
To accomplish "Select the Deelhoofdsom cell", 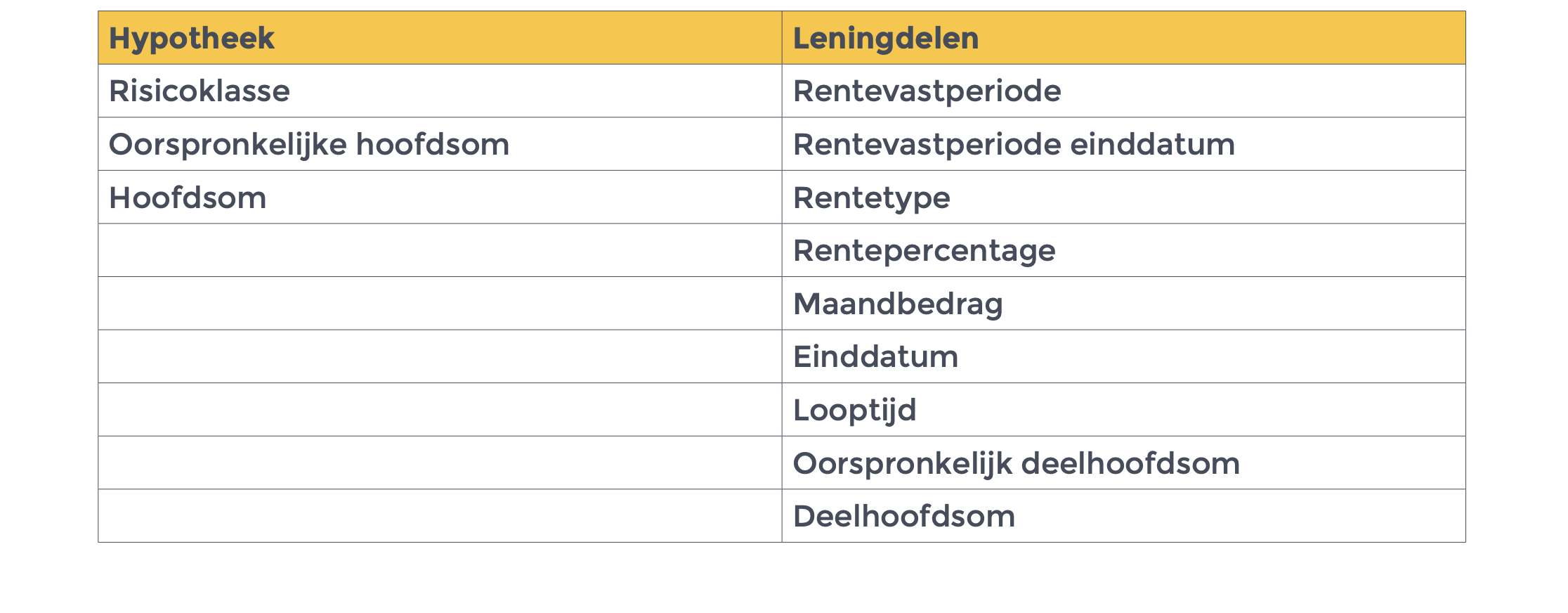I will pyautogui.click(x=1123, y=516).
